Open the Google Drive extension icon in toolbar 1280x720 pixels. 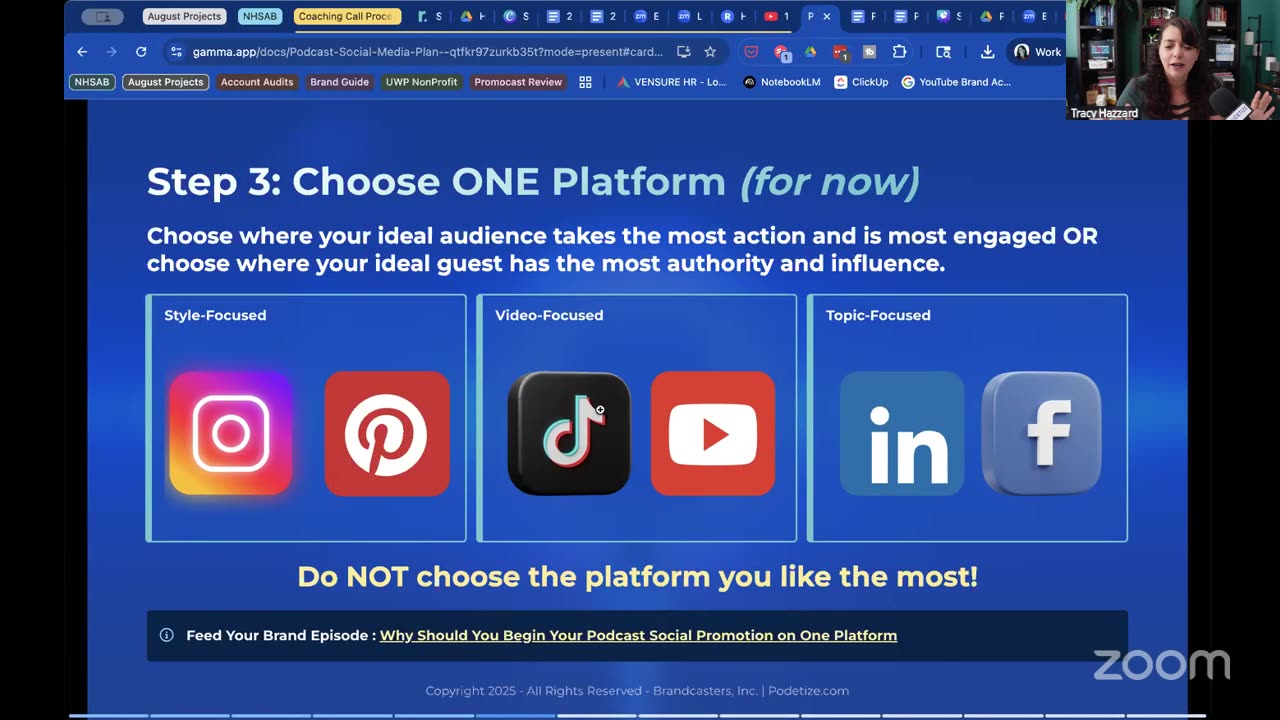point(810,52)
